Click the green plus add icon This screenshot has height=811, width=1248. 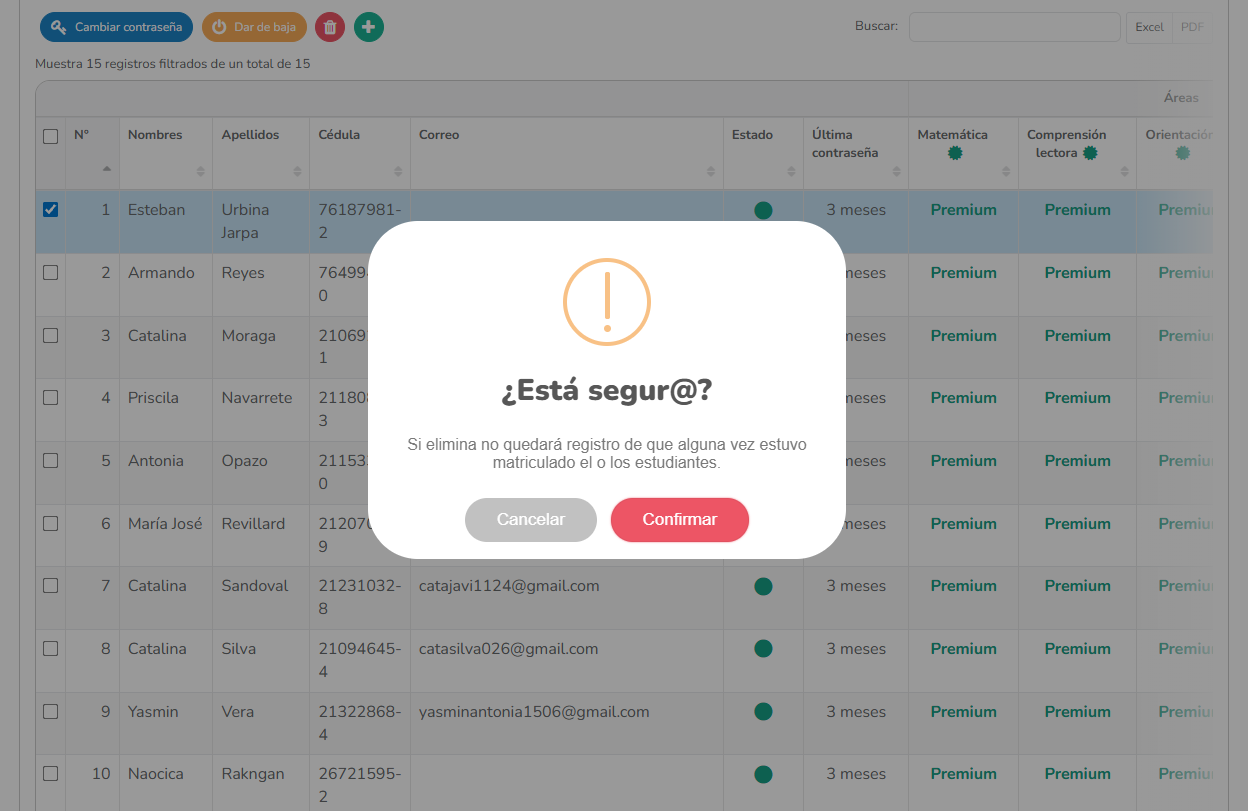pyautogui.click(x=369, y=27)
